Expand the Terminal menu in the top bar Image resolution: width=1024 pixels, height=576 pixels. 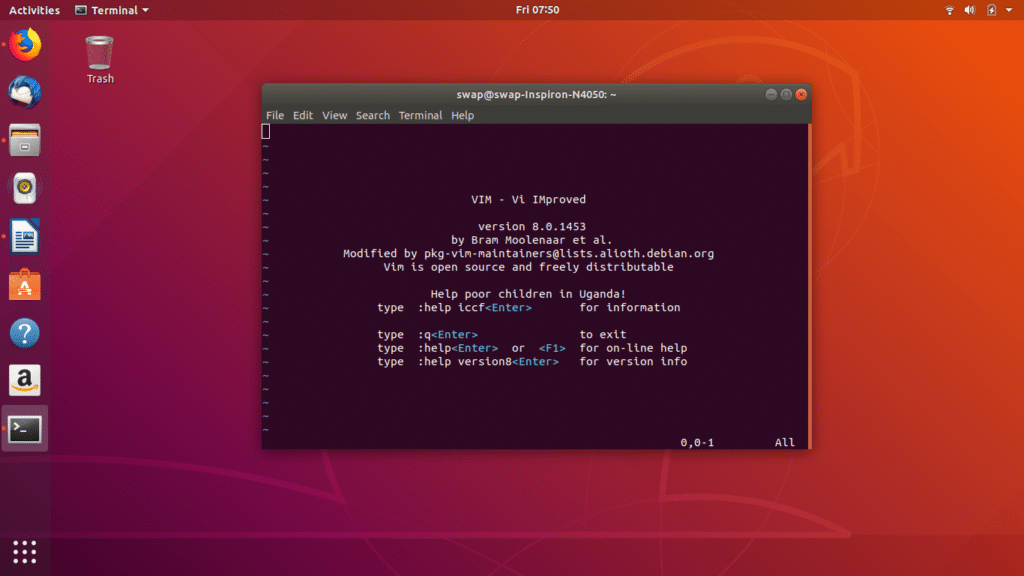[110, 9]
